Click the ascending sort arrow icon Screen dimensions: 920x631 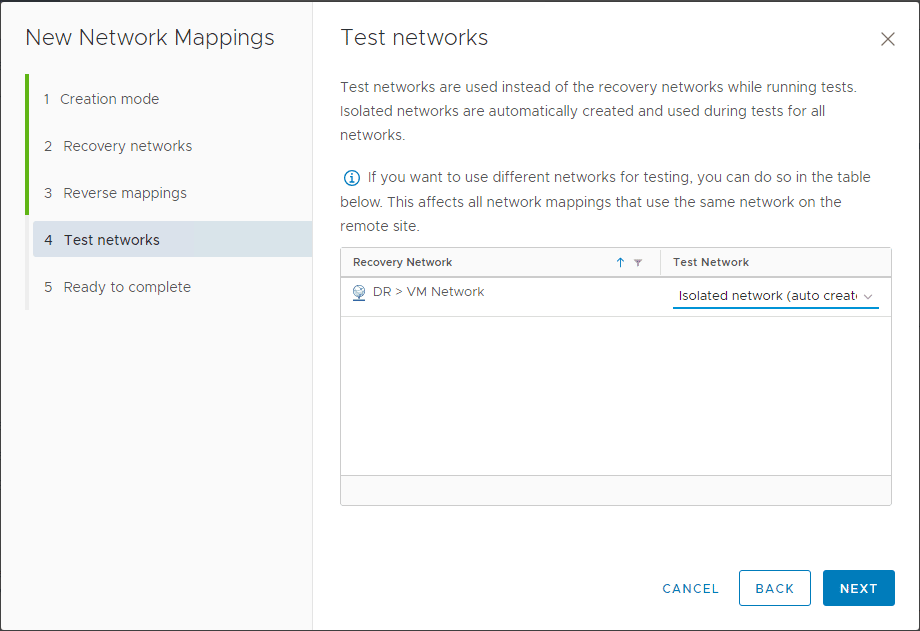point(620,263)
